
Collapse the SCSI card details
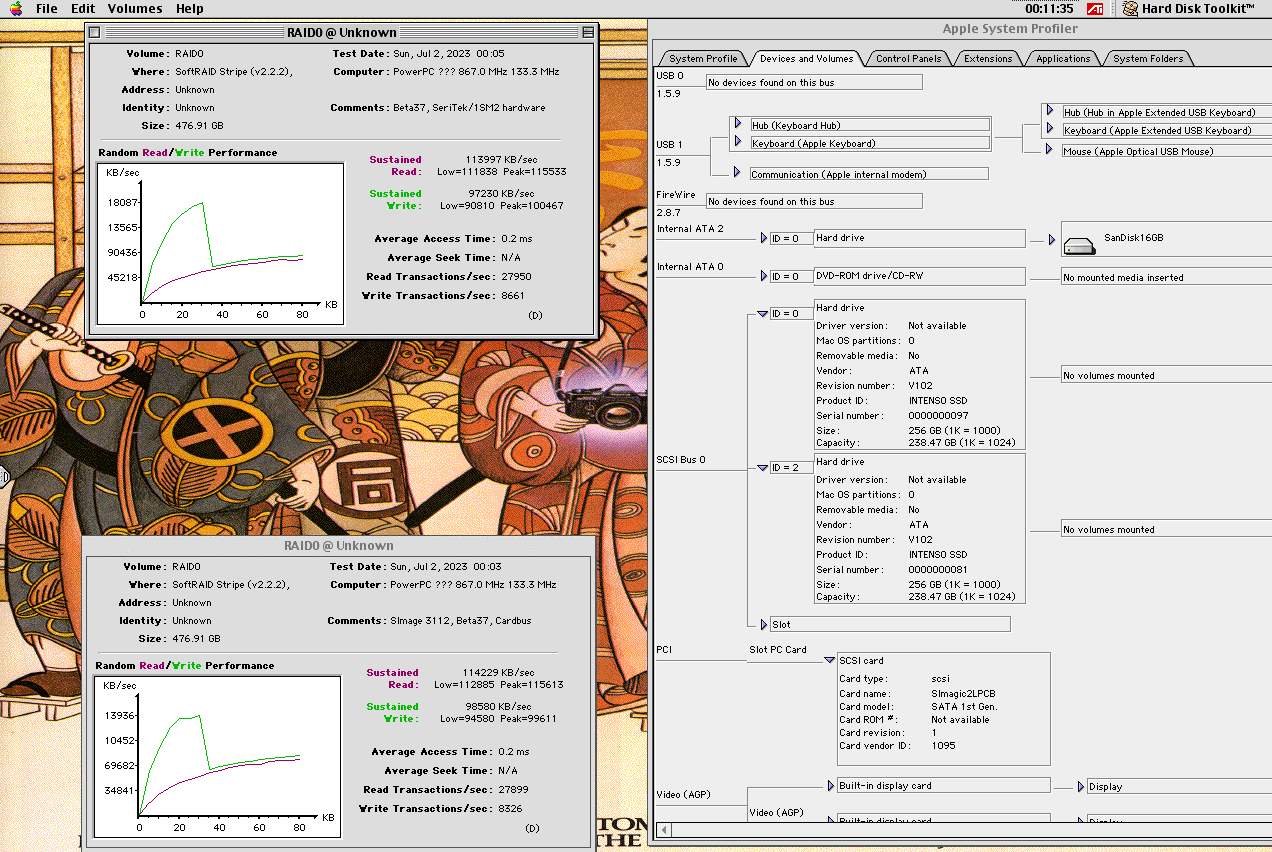point(830,660)
